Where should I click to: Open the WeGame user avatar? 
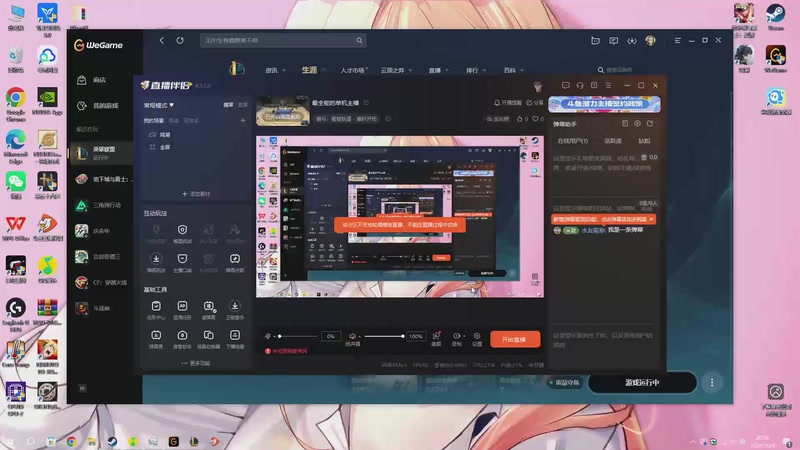[650, 40]
